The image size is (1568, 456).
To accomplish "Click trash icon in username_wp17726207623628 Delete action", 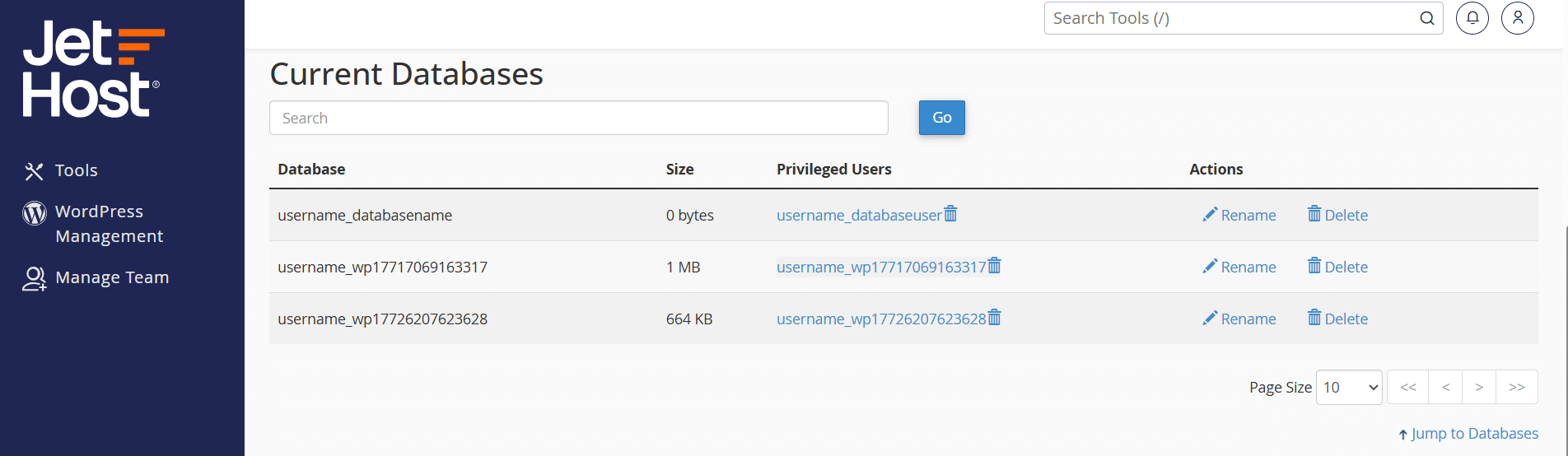I will [1314, 318].
